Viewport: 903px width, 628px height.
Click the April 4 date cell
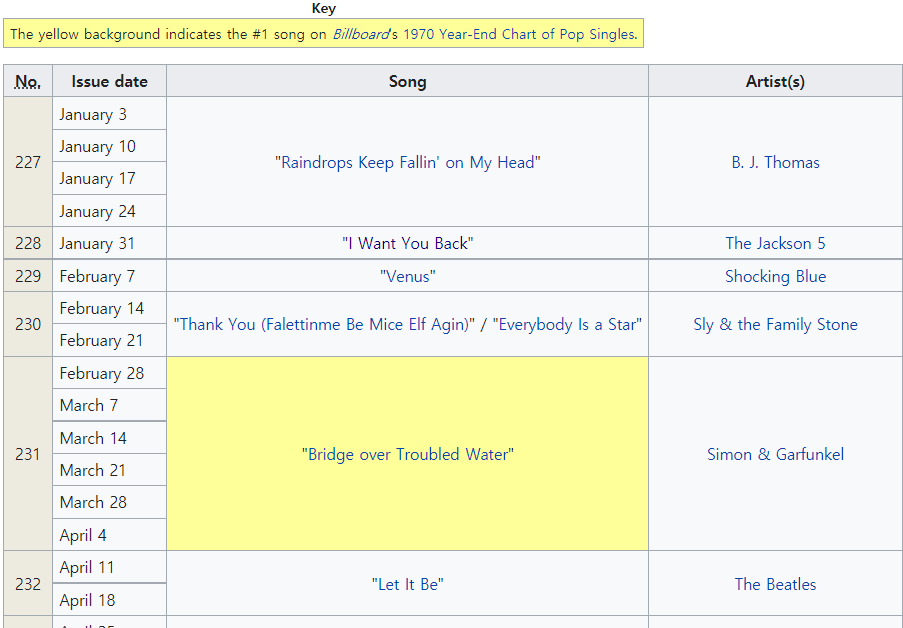pos(109,535)
